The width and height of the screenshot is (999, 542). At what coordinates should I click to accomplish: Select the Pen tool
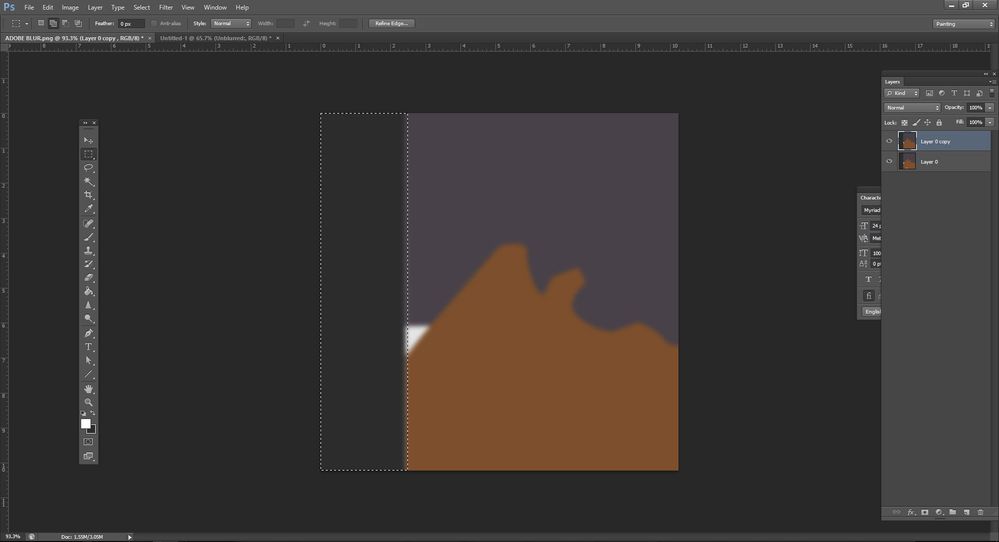[89, 333]
